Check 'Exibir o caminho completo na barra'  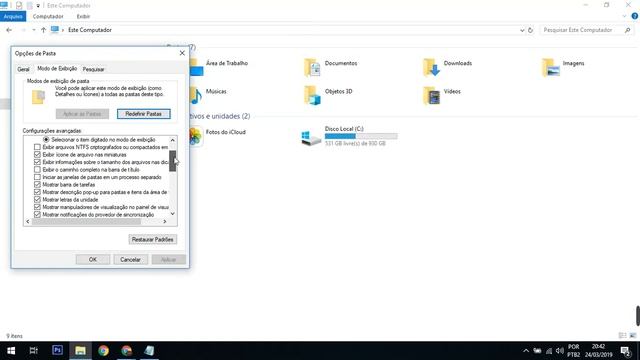click(x=37, y=169)
